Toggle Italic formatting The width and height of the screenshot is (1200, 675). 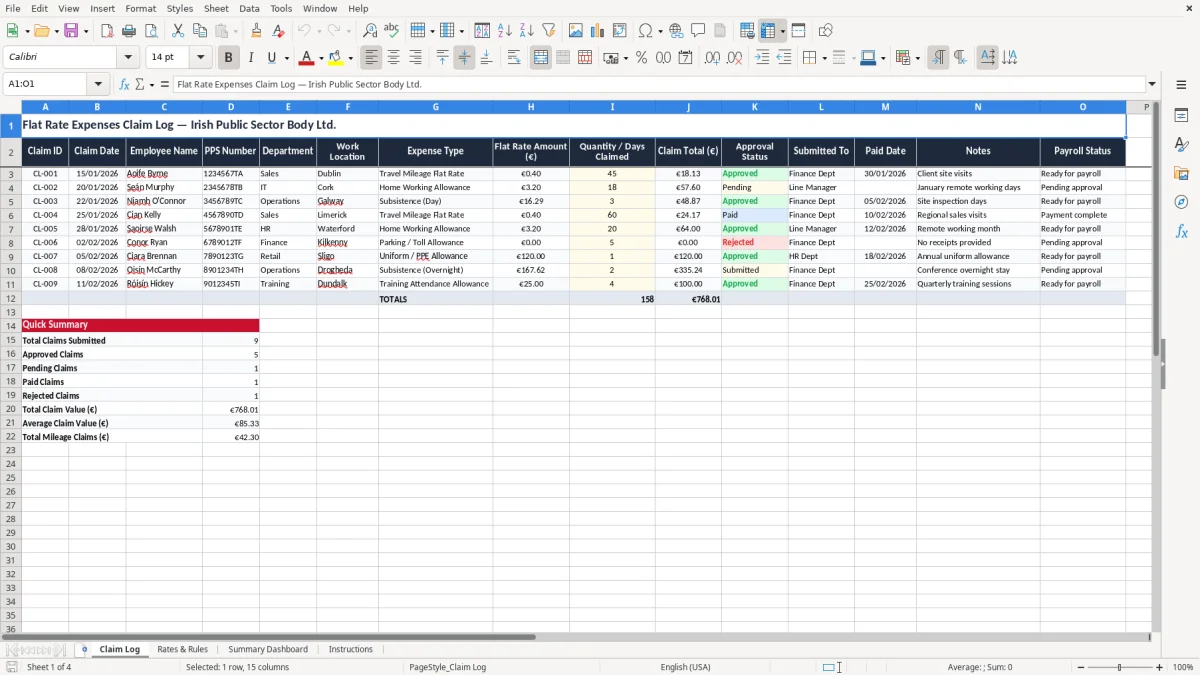click(250, 58)
